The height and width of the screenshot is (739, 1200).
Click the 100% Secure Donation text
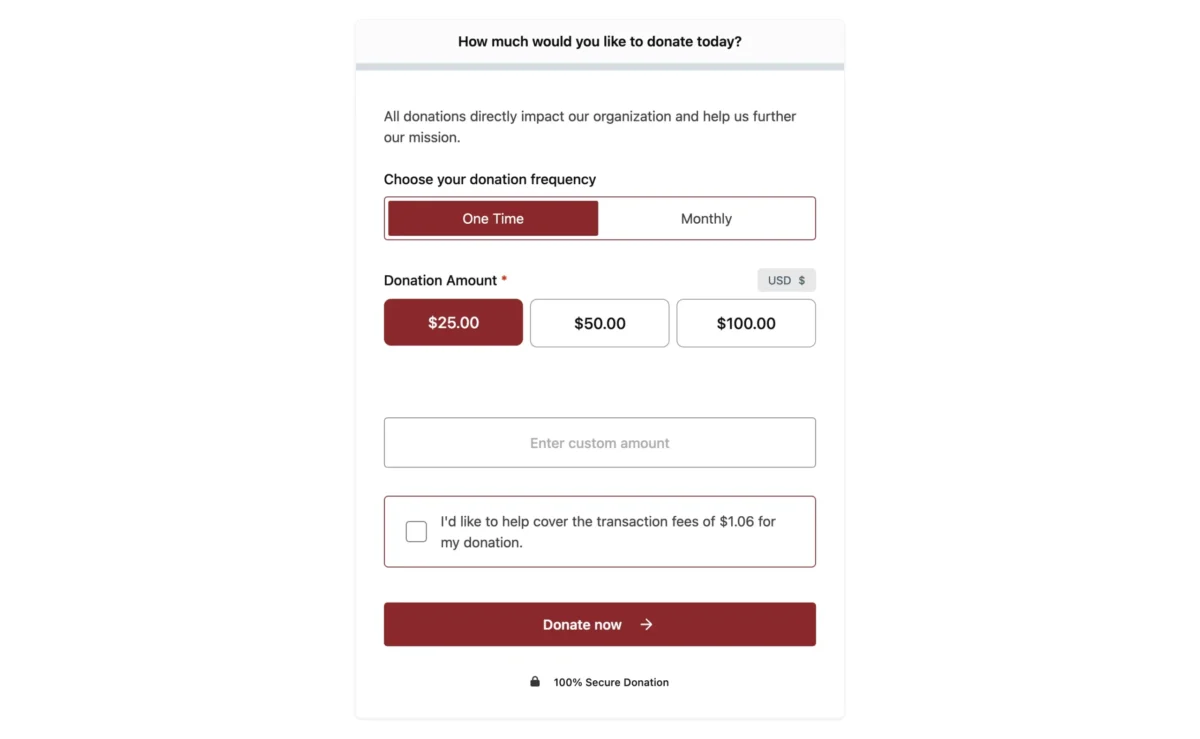(611, 683)
